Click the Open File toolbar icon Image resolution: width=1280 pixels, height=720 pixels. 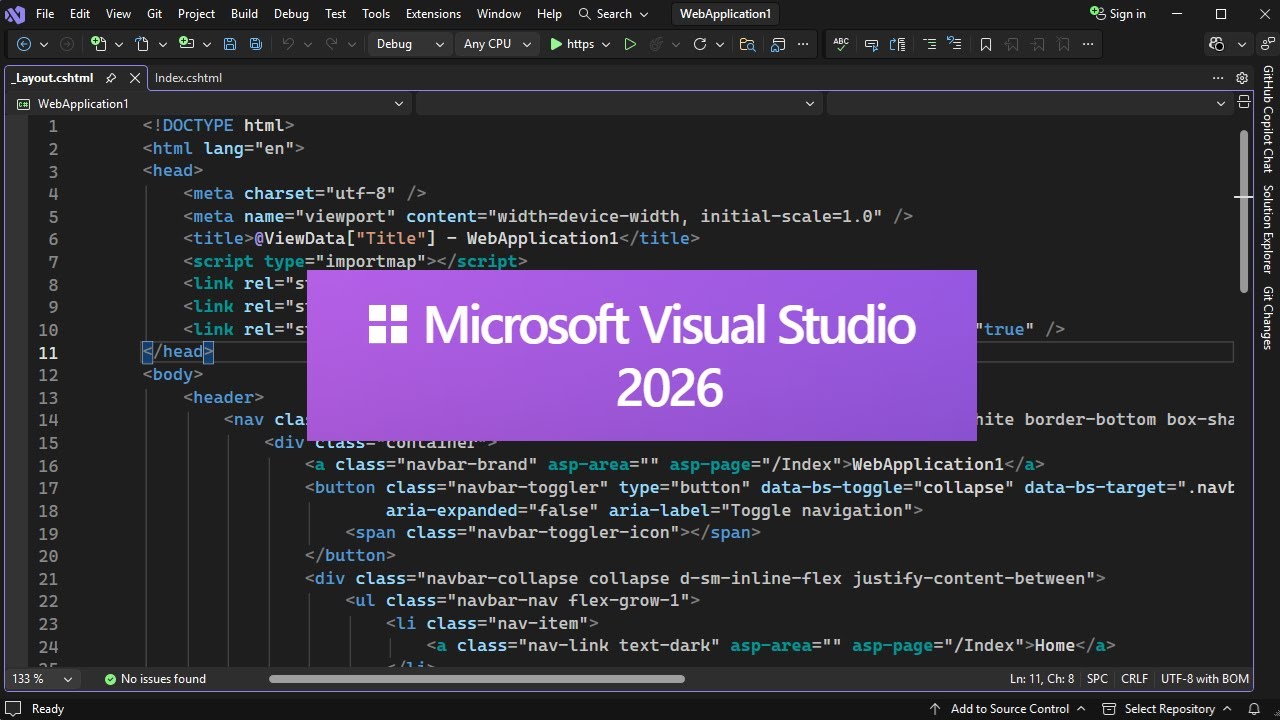[142, 44]
